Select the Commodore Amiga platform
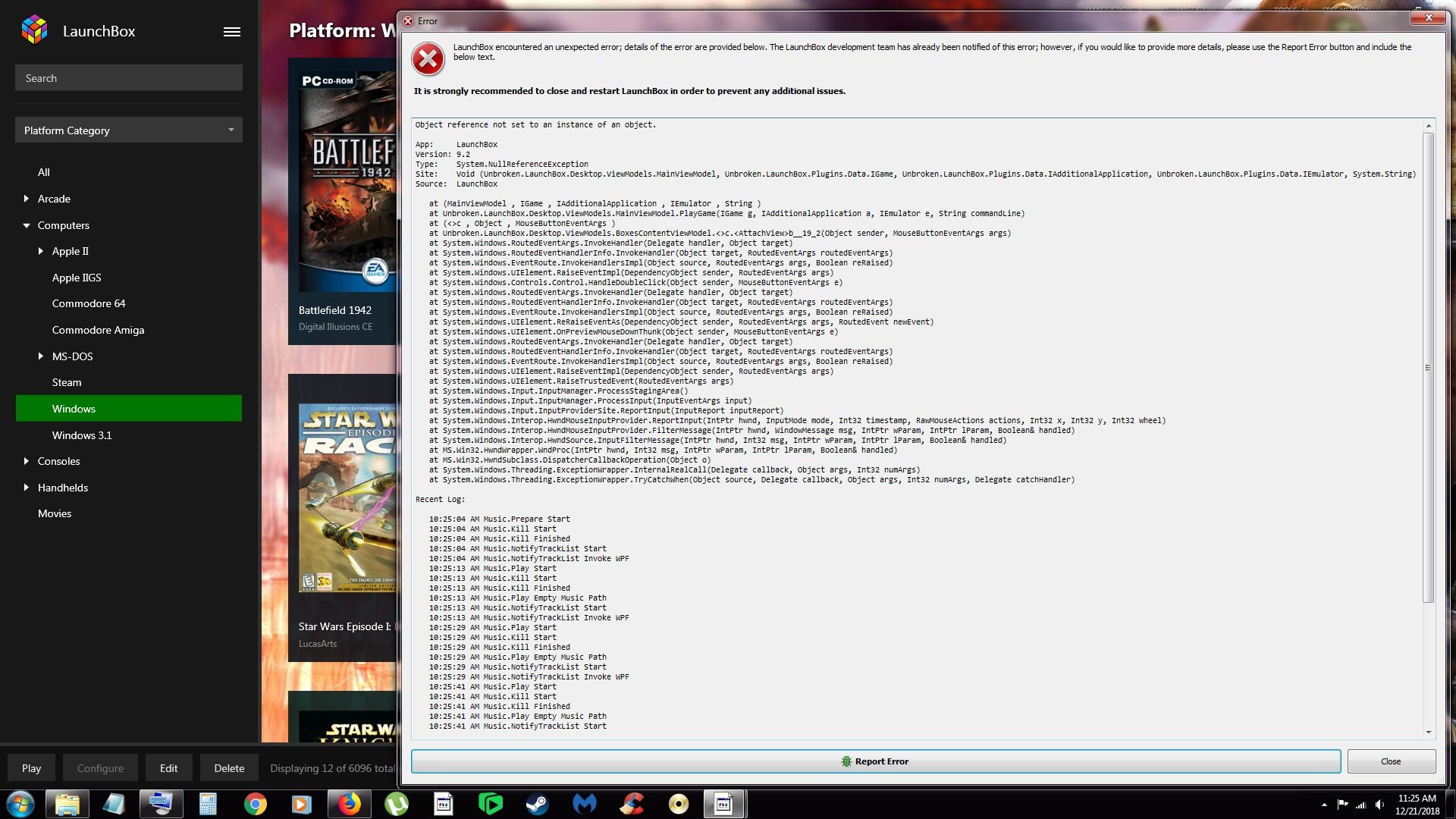Screen dimensions: 1456x819 pyautogui.click(x=98, y=330)
